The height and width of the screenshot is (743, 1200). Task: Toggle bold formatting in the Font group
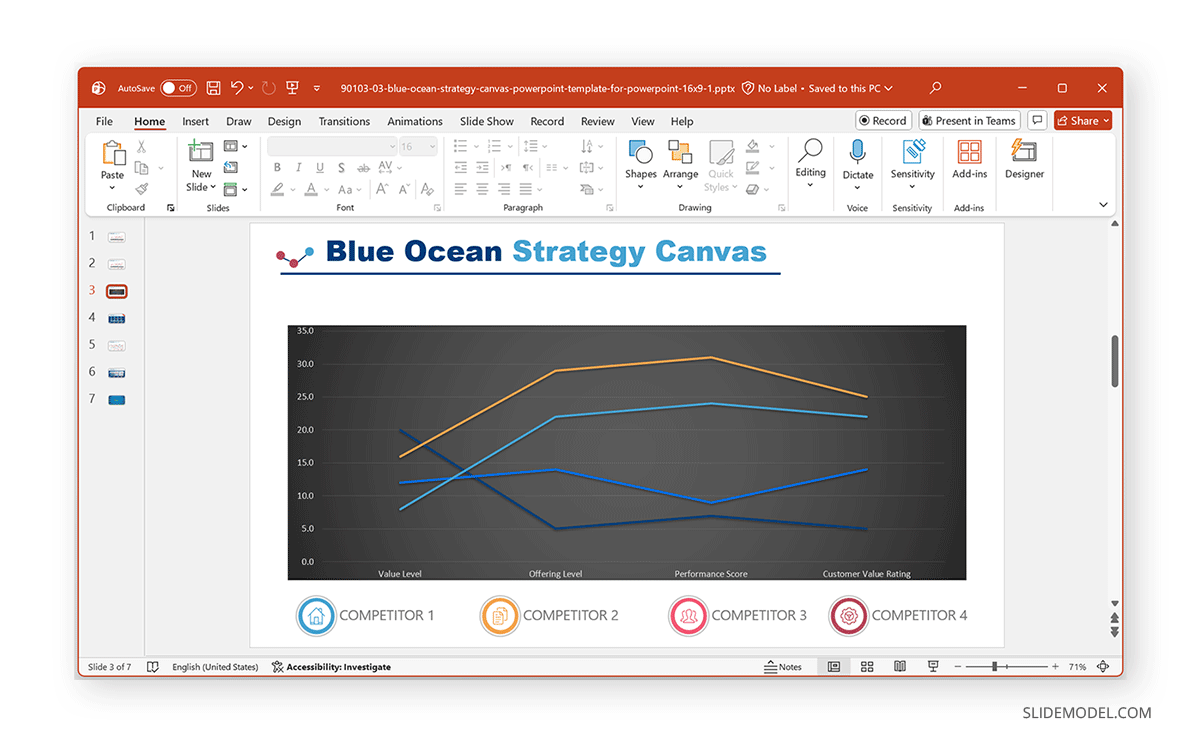[x=276, y=168]
